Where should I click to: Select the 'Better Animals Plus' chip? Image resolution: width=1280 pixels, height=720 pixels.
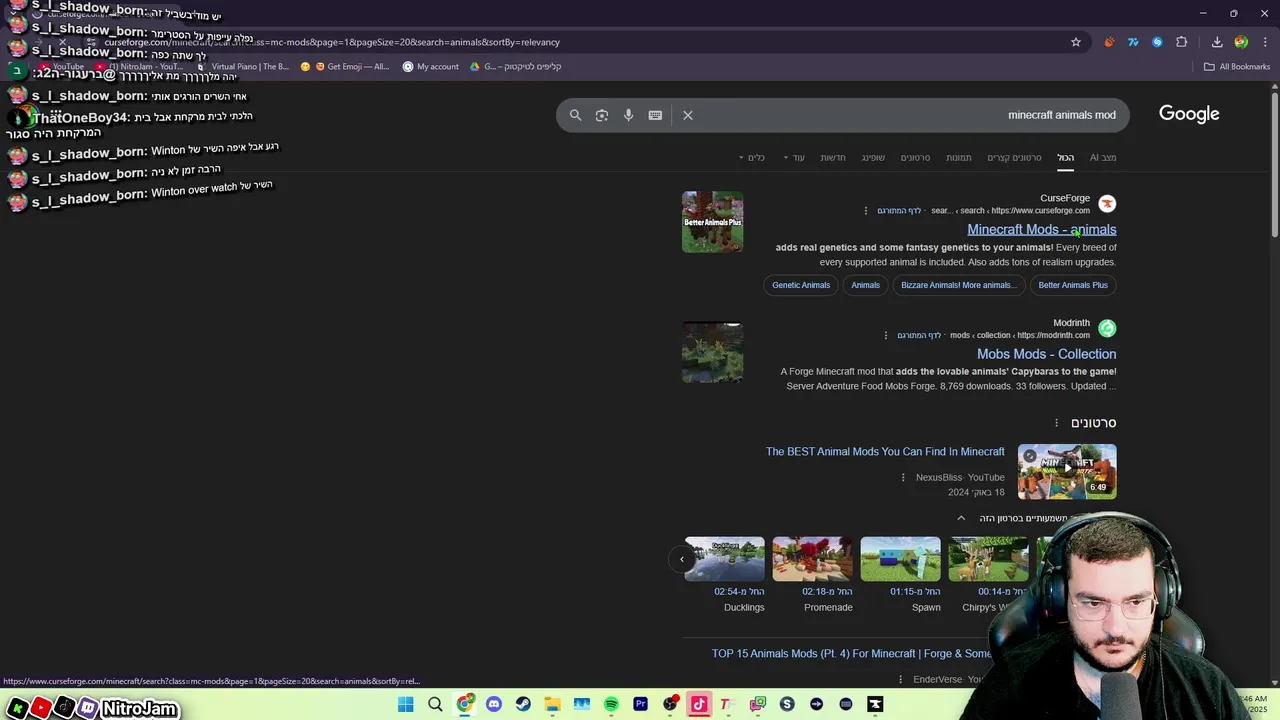tap(1073, 285)
